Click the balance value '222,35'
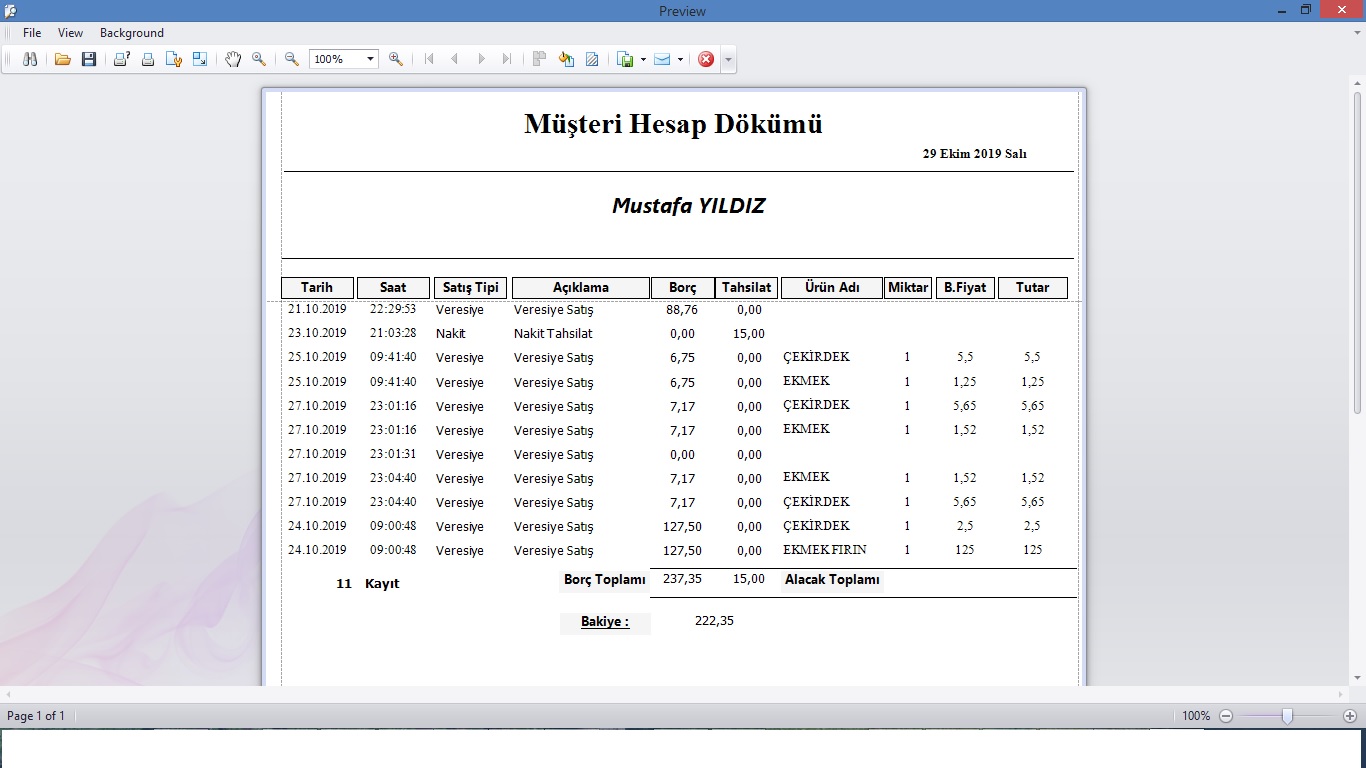Viewport: 1366px width, 768px height. click(714, 621)
